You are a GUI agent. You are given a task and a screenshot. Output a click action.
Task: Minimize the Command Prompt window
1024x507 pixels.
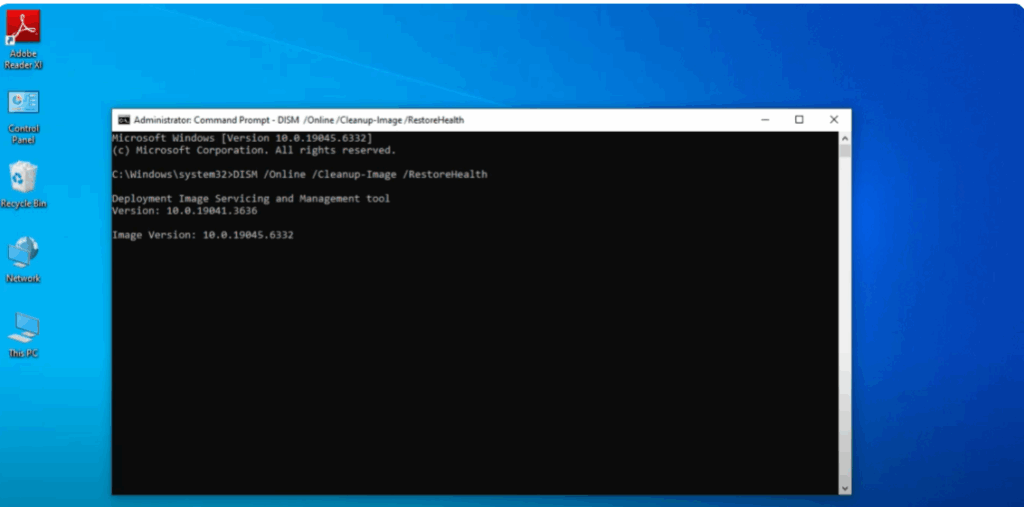[765, 120]
